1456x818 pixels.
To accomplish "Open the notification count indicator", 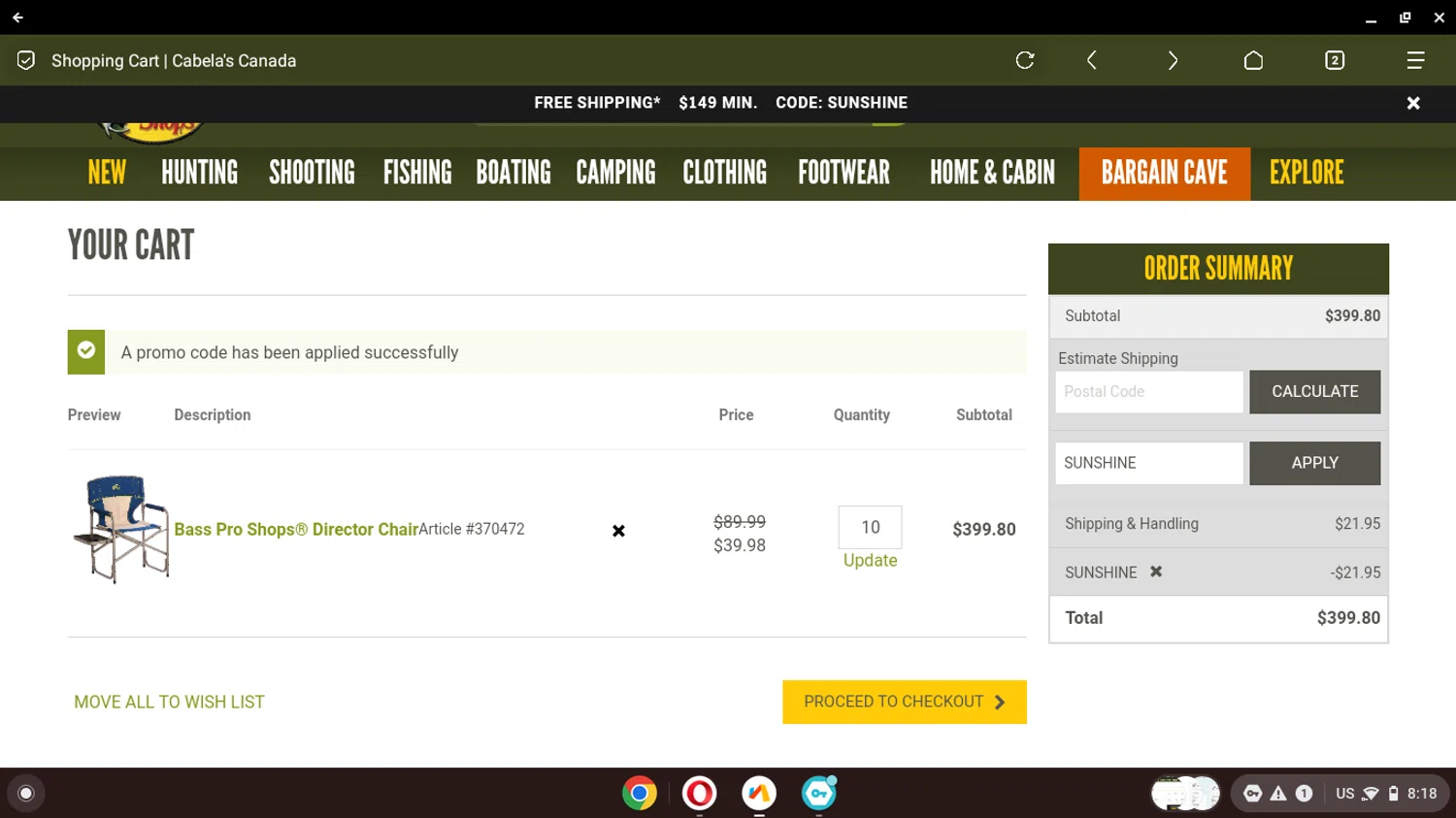I will pyautogui.click(x=1304, y=794).
